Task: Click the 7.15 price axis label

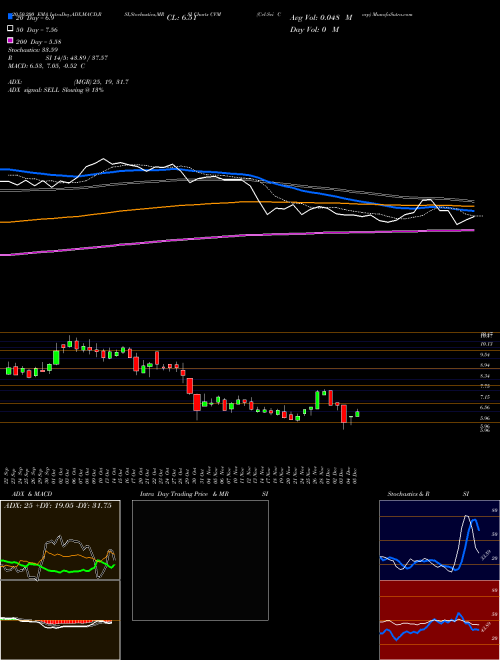Action: click(485, 397)
